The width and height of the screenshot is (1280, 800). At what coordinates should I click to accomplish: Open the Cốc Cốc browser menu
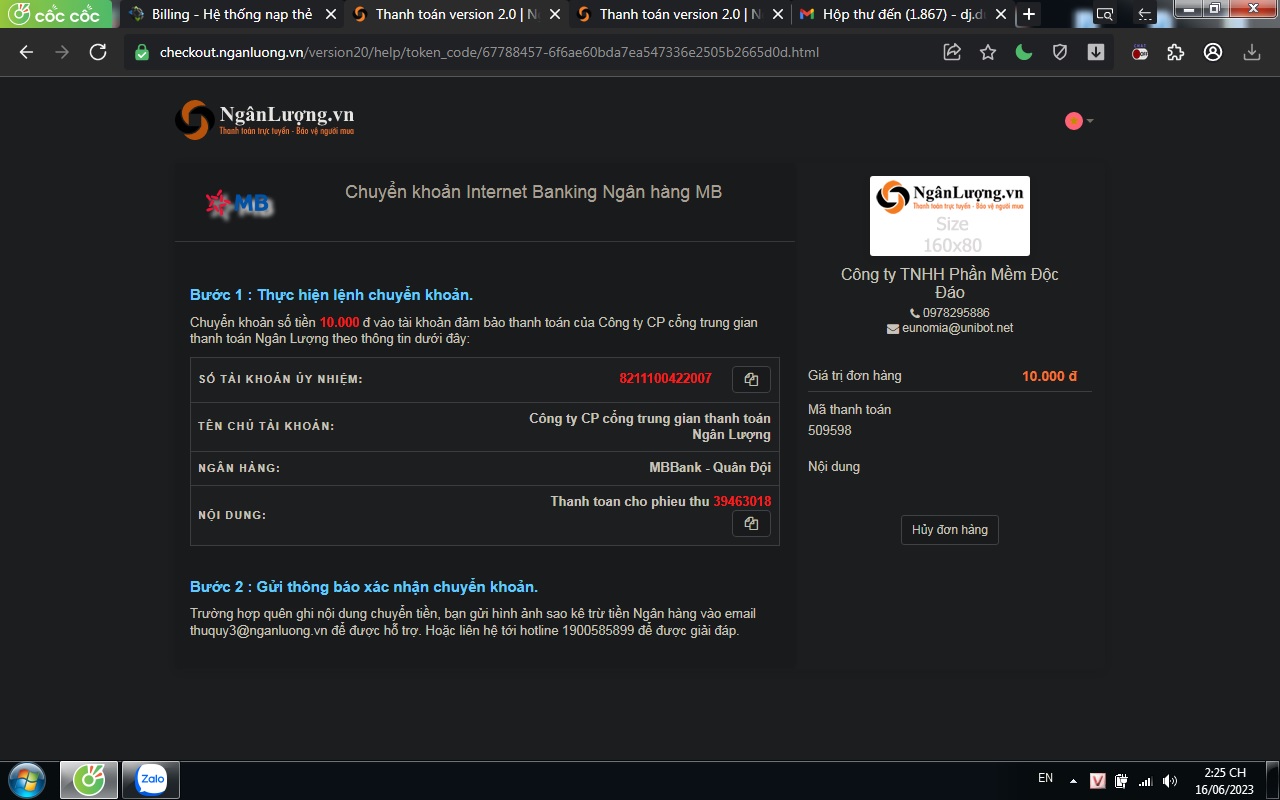coord(55,14)
